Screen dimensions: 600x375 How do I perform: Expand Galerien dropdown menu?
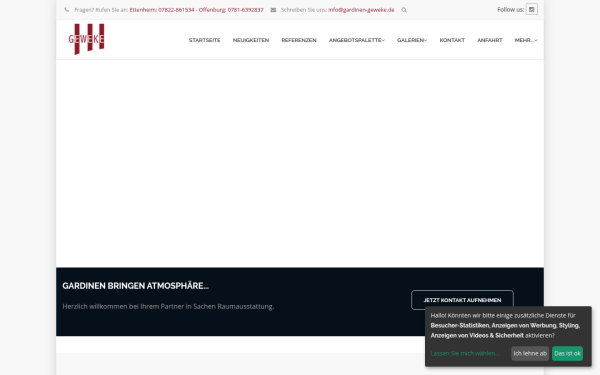pos(412,40)
